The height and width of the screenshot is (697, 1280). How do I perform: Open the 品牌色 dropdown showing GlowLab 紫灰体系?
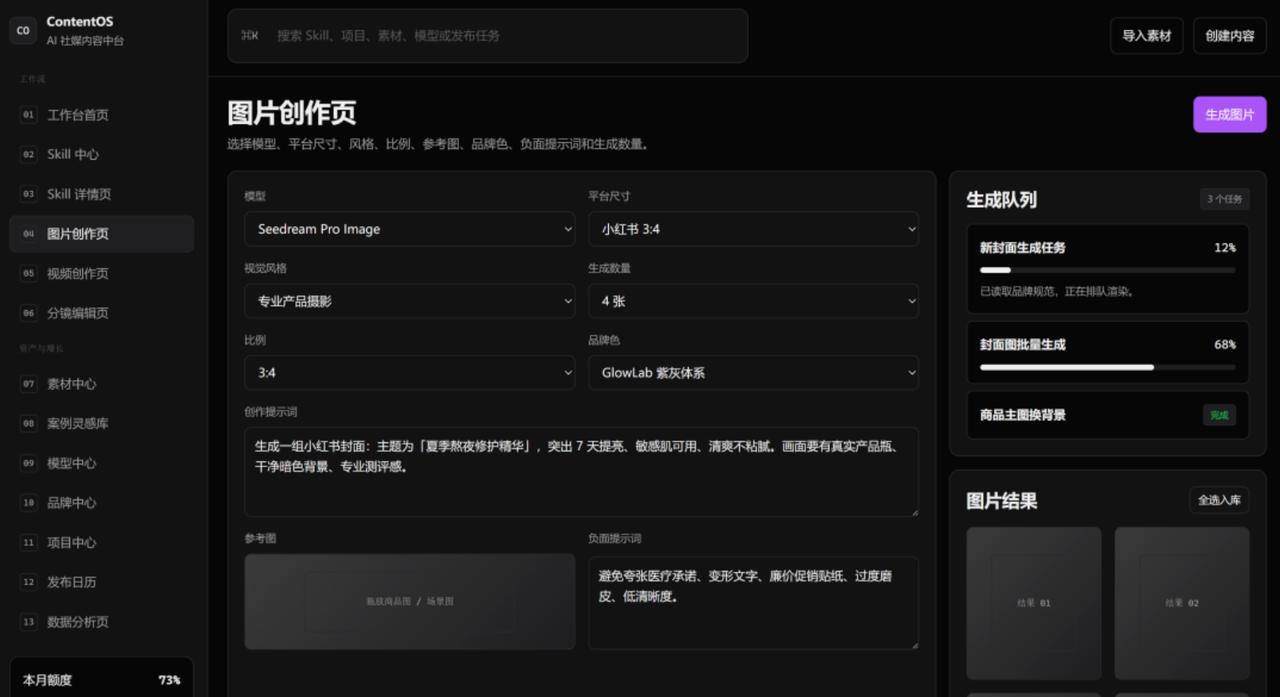pyautogui.click(x=753, y=373)
